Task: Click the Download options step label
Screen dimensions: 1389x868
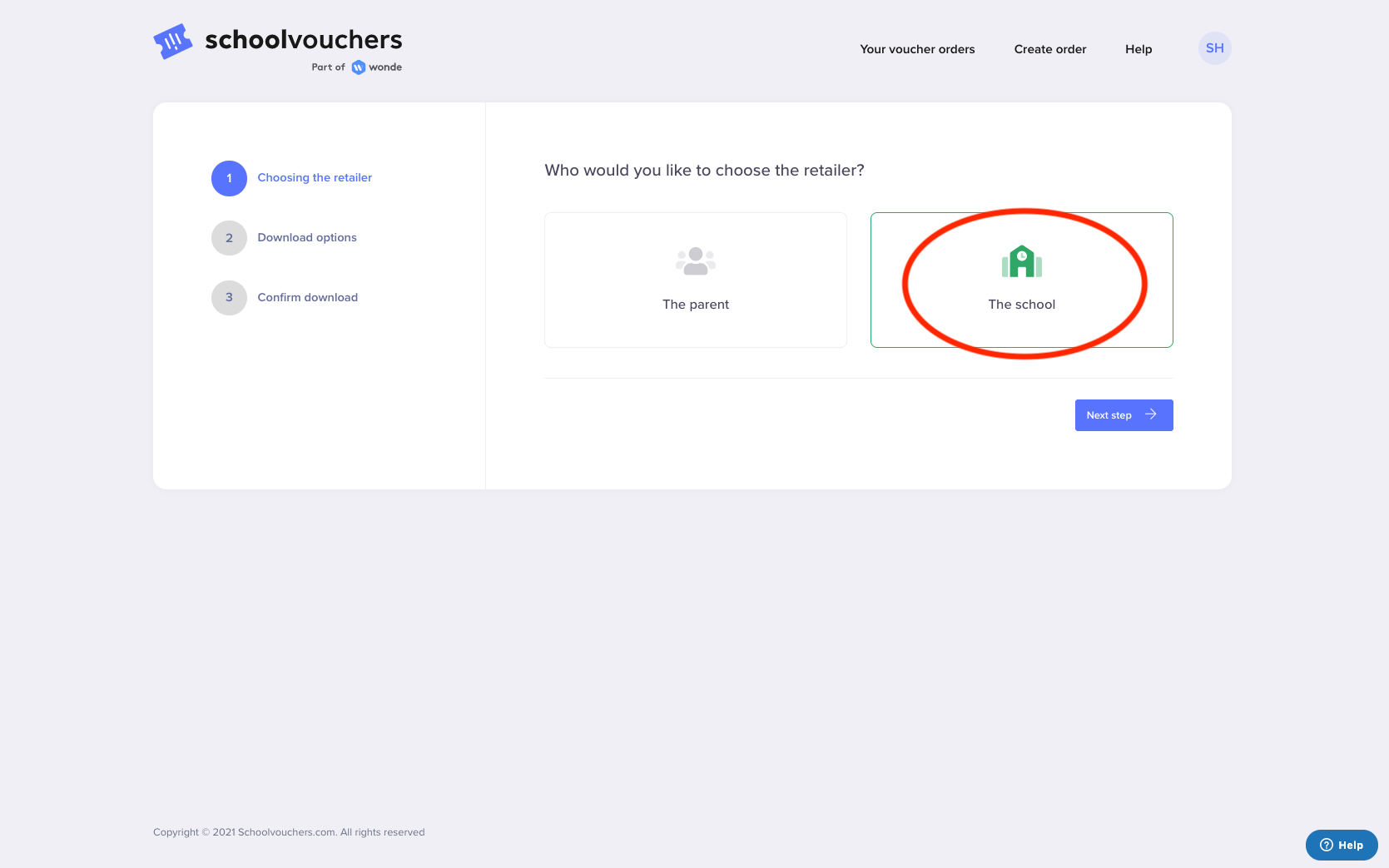Action: click(307, 237)
